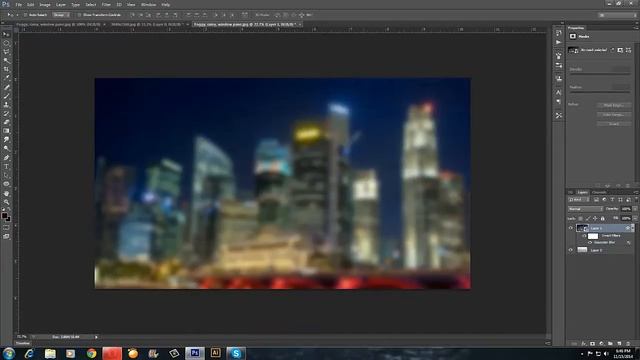Enable the Auto-Select checkbox
This screenshot has height=360, width=640.
point(25,15)
